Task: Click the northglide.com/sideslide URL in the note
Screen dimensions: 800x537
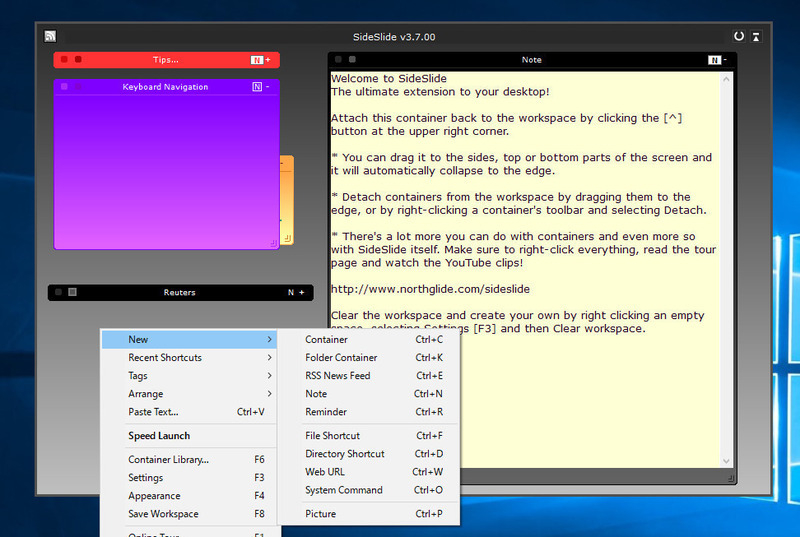Action: 431,289
